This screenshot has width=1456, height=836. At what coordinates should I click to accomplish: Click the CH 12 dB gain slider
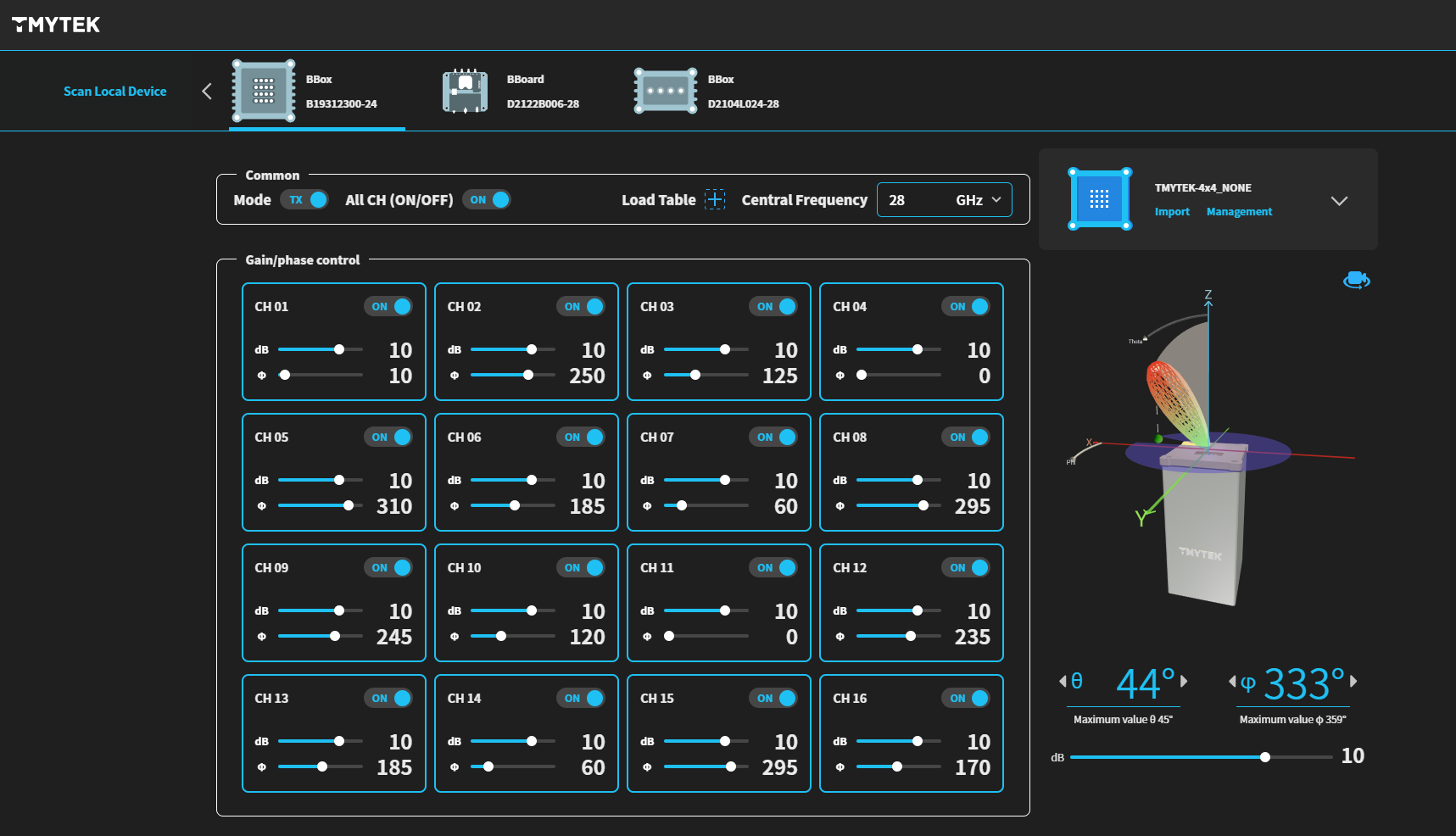tap(898, 610)
